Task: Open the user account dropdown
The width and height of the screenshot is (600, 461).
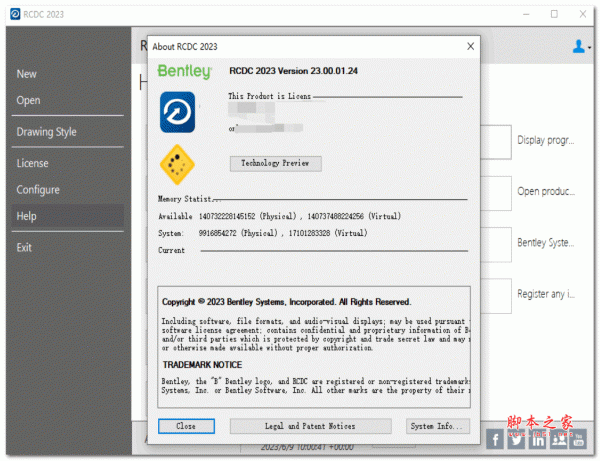Action: pyautogui.click(x=580, y=46)
